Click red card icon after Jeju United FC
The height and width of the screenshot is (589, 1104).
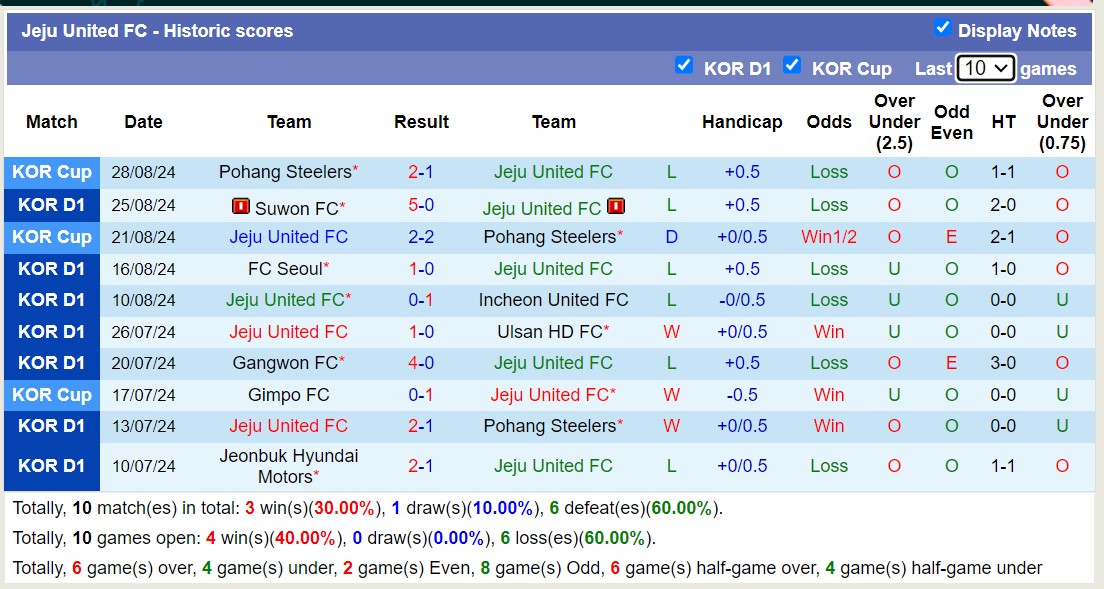615,207
